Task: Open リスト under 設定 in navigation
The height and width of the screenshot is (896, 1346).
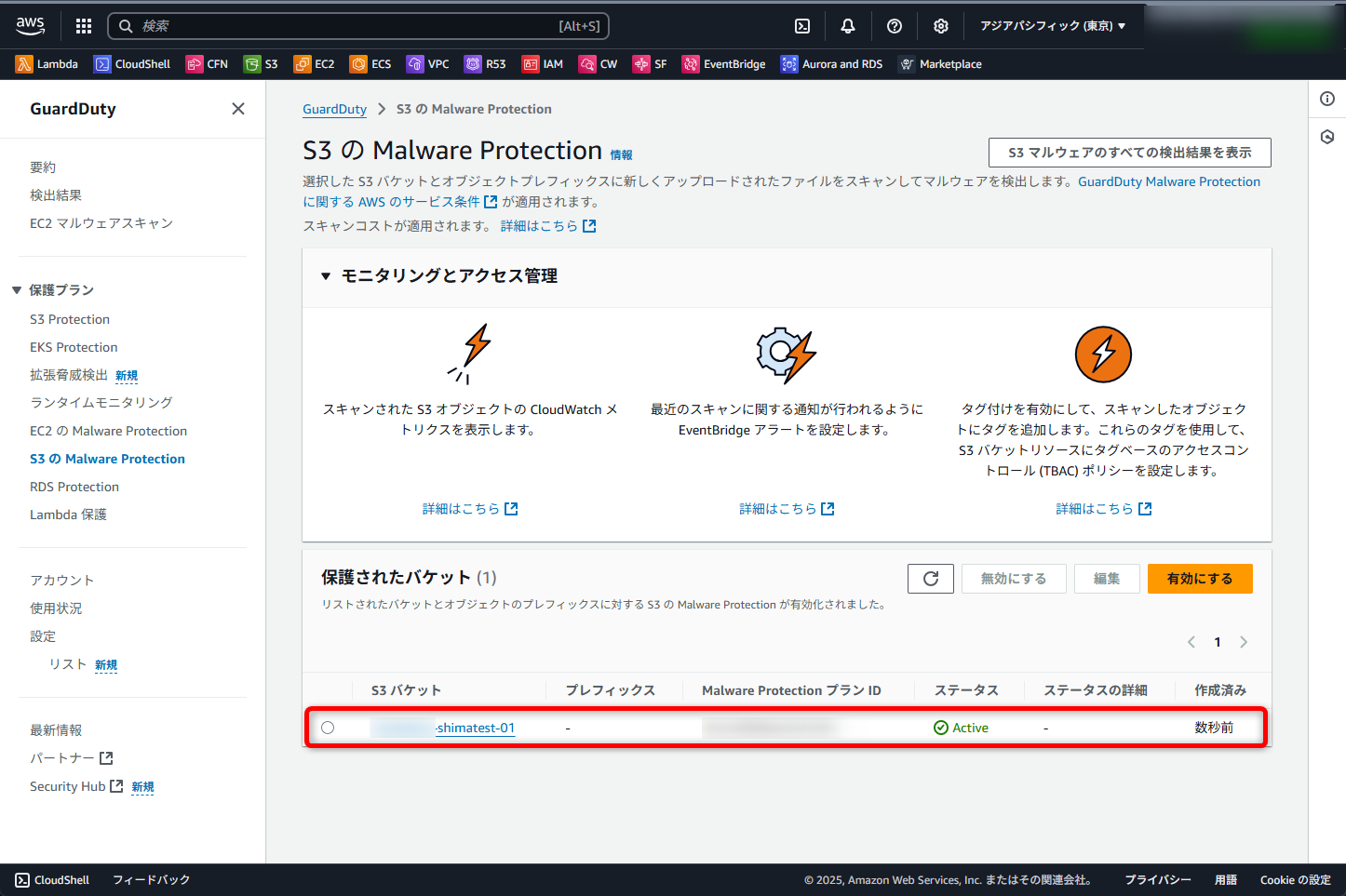Action: [x=68, y=664]
